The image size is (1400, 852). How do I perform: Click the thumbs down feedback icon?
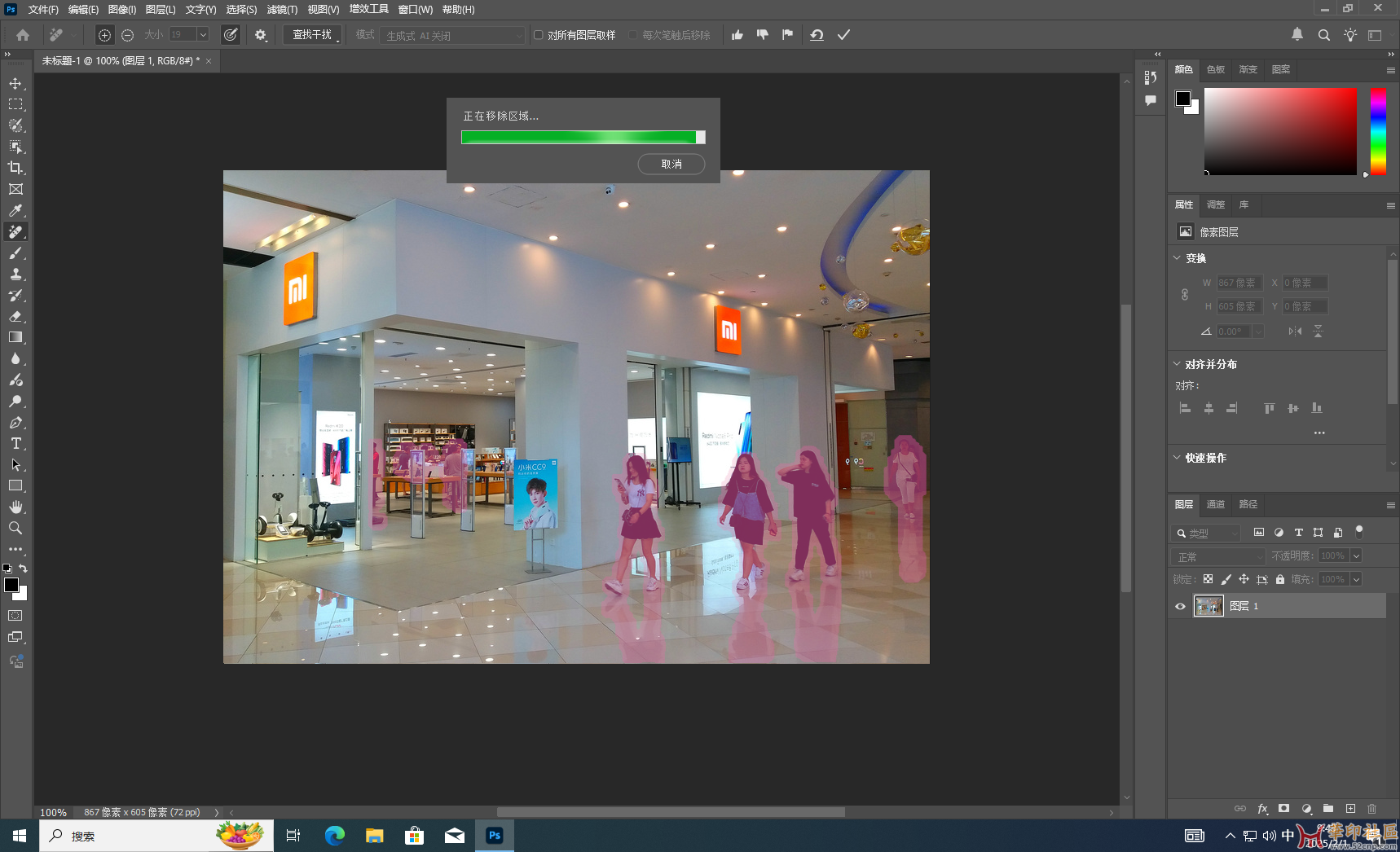pos(763,35)
